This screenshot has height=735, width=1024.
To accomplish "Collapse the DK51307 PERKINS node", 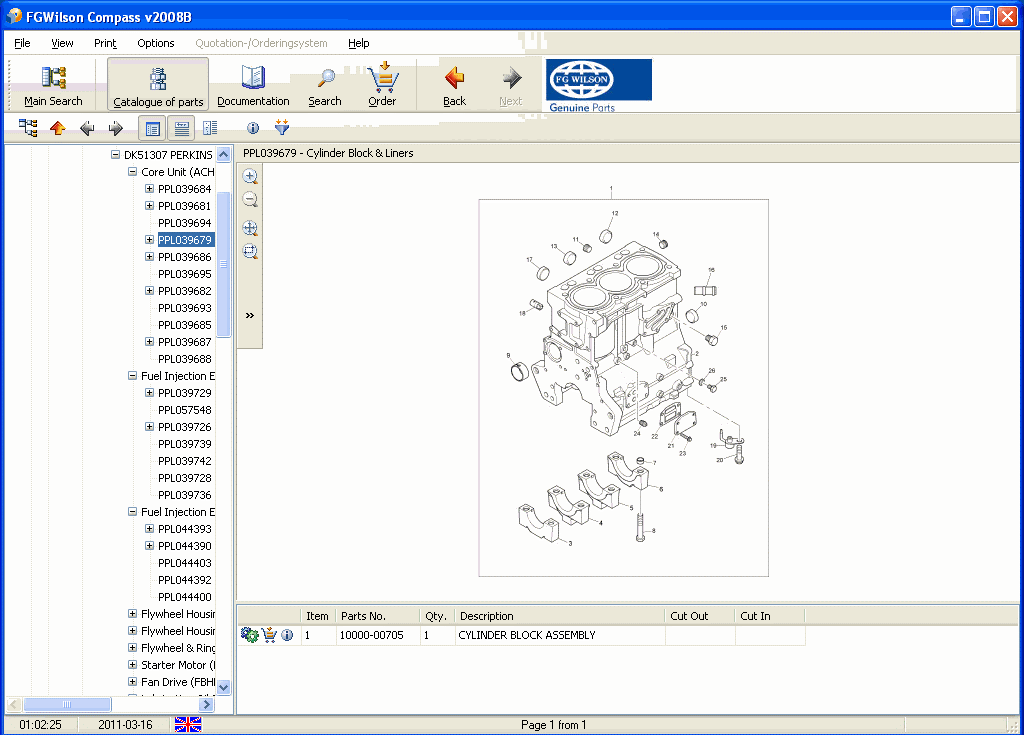I will (116, 155).
